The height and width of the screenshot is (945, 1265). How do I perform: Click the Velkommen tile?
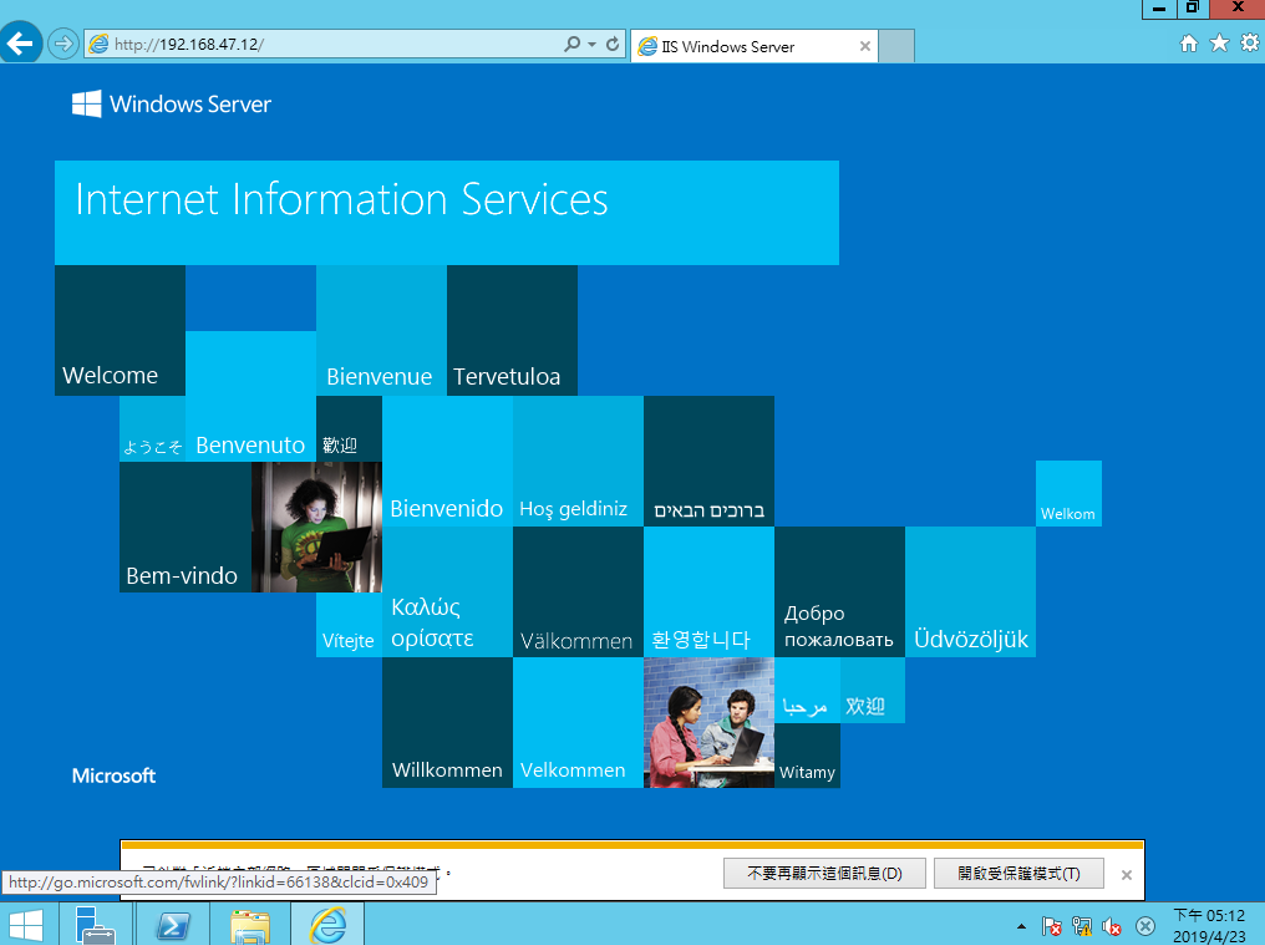pyautogui.click(x=578, y=722)
